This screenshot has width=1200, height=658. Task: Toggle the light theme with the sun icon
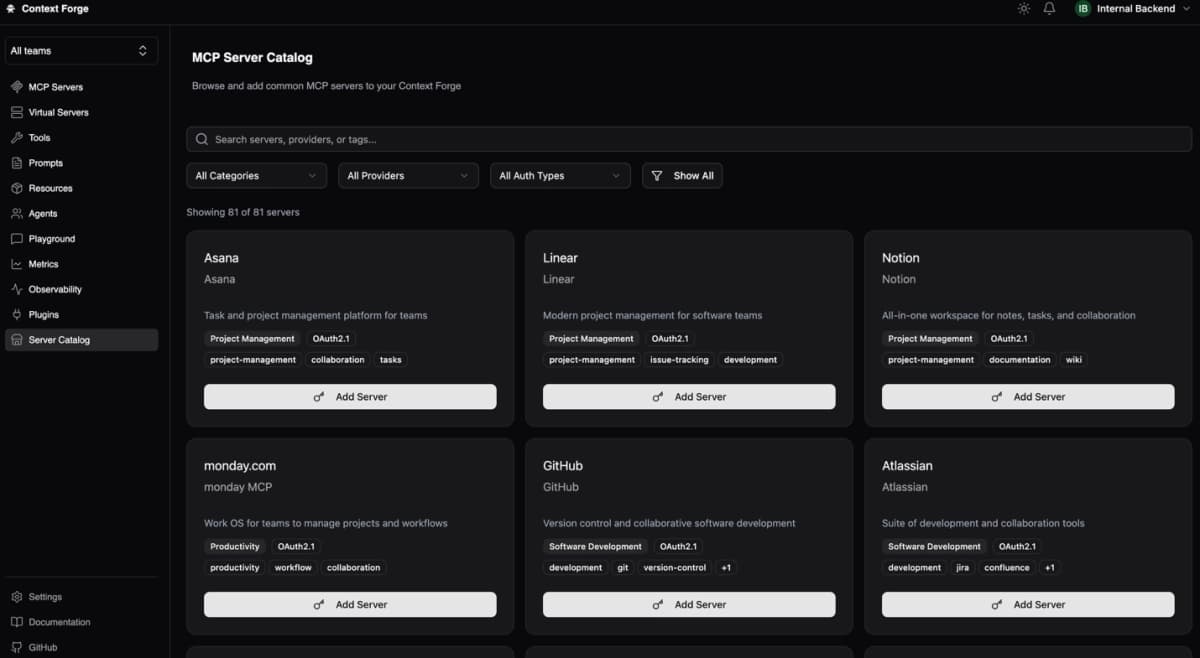(1023, 8)
